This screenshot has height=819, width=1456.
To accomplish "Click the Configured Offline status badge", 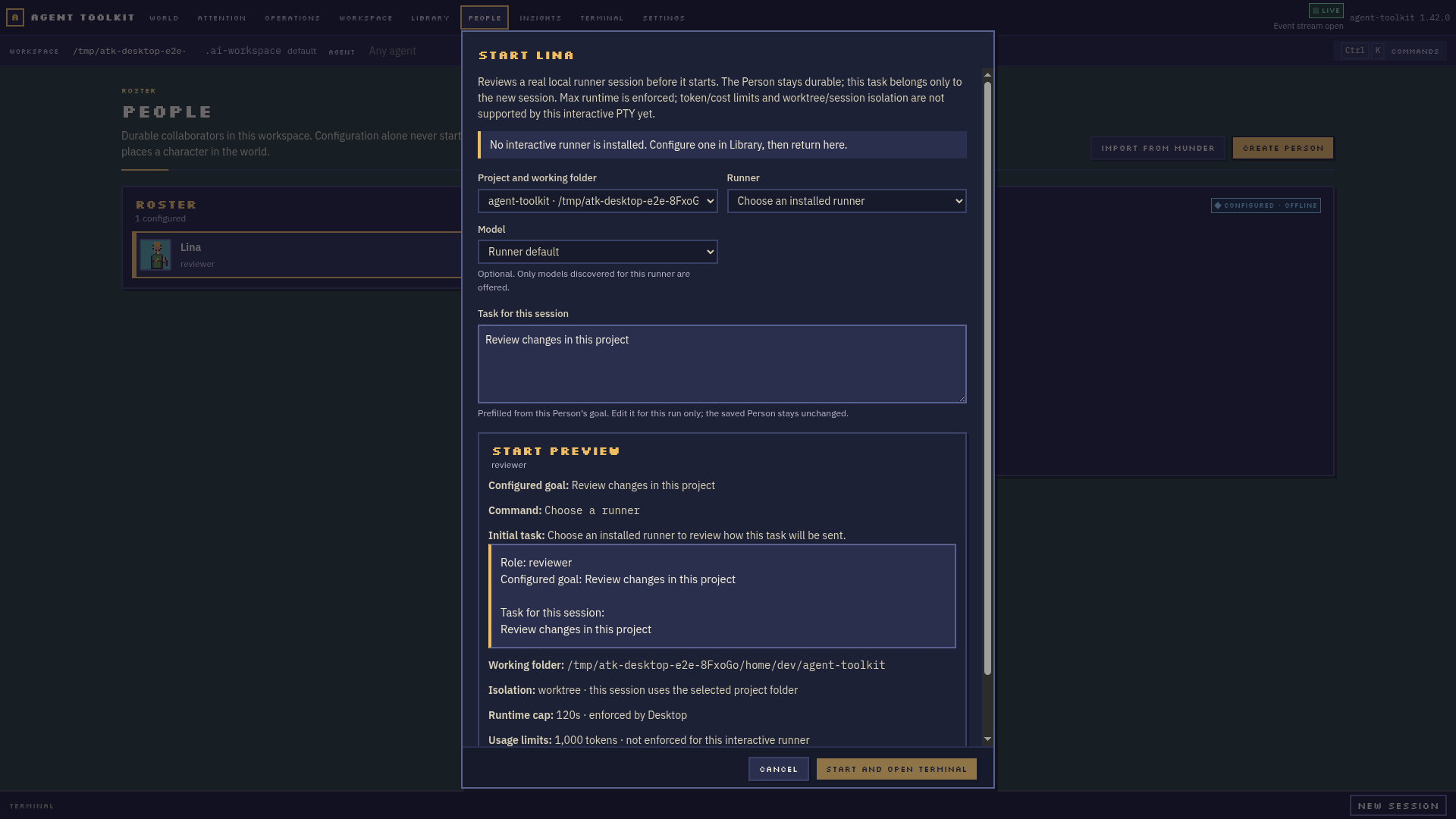I will pos(1266,206).
